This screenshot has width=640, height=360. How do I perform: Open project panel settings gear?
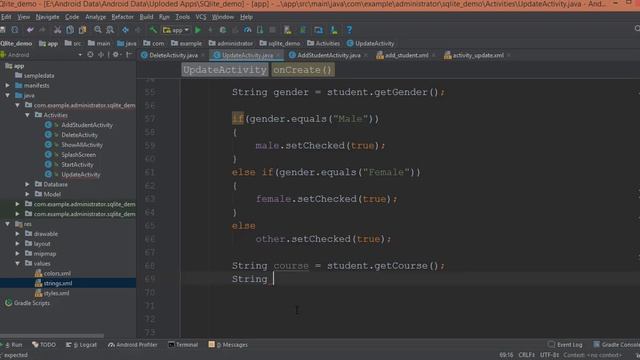[116, 55]
